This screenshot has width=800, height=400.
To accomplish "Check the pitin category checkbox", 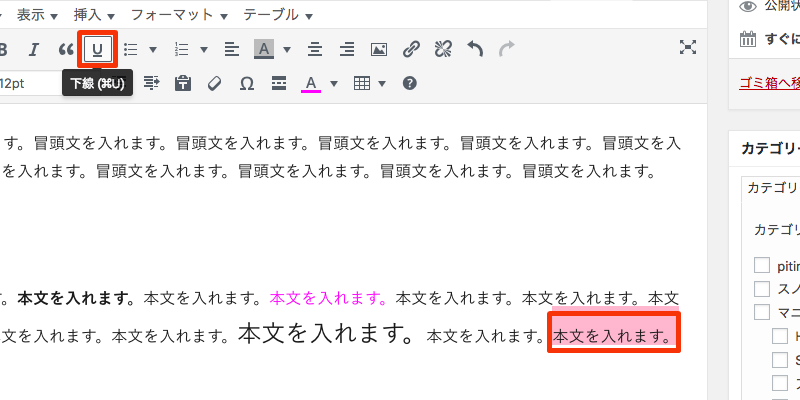I will (762, 266).
